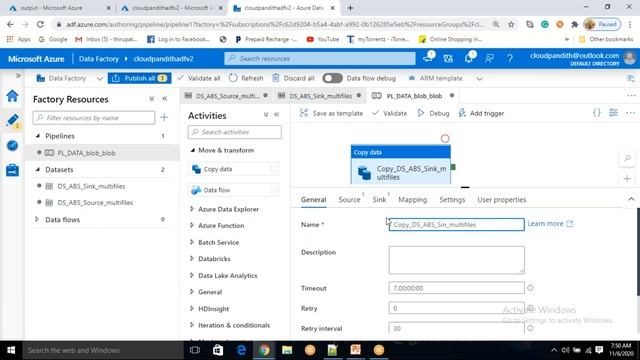
Task: Open ARM template dropdown
Action: coord(480,78)
